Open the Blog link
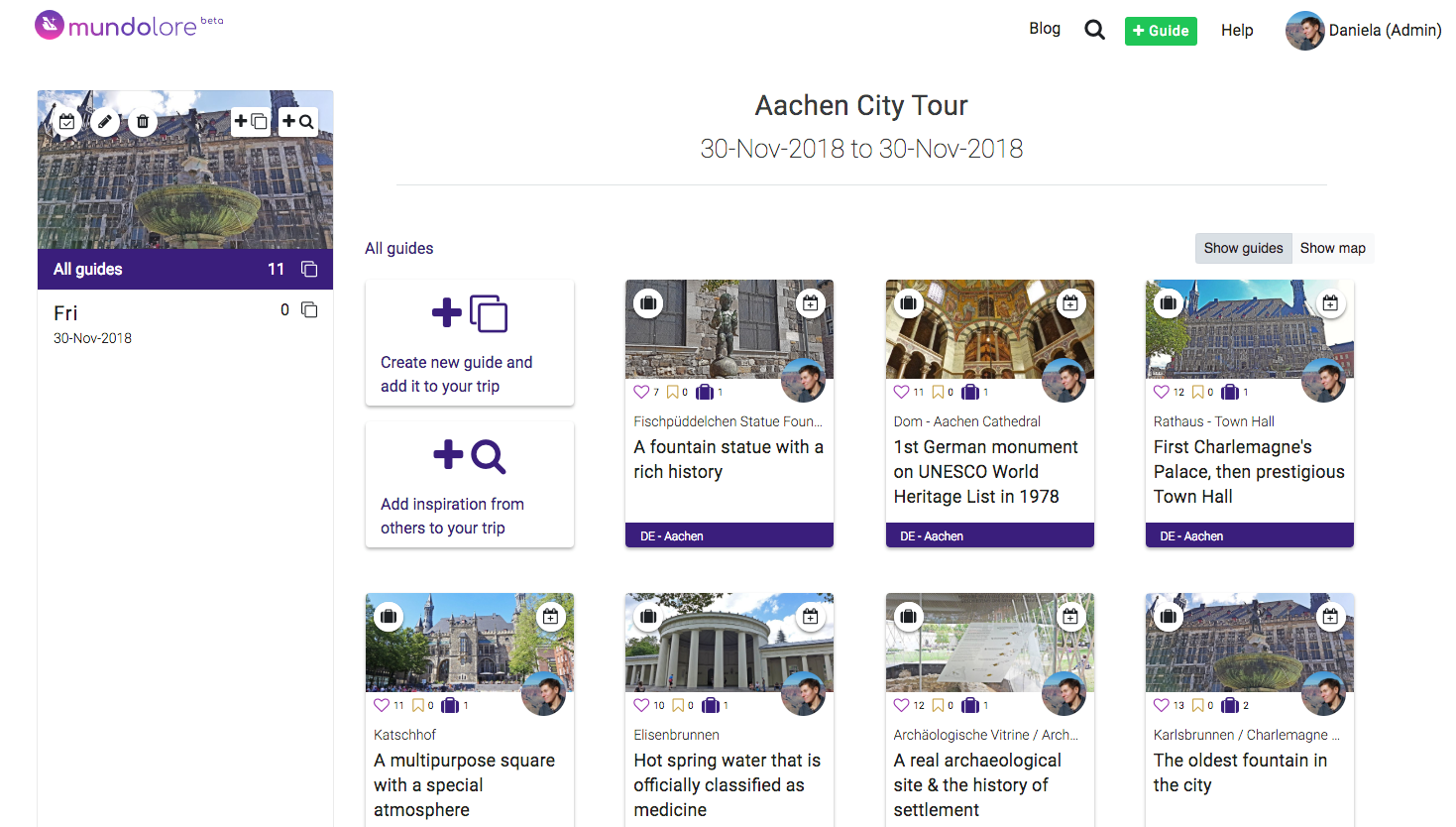The image size is (1456, 827). coord(1045,29)
